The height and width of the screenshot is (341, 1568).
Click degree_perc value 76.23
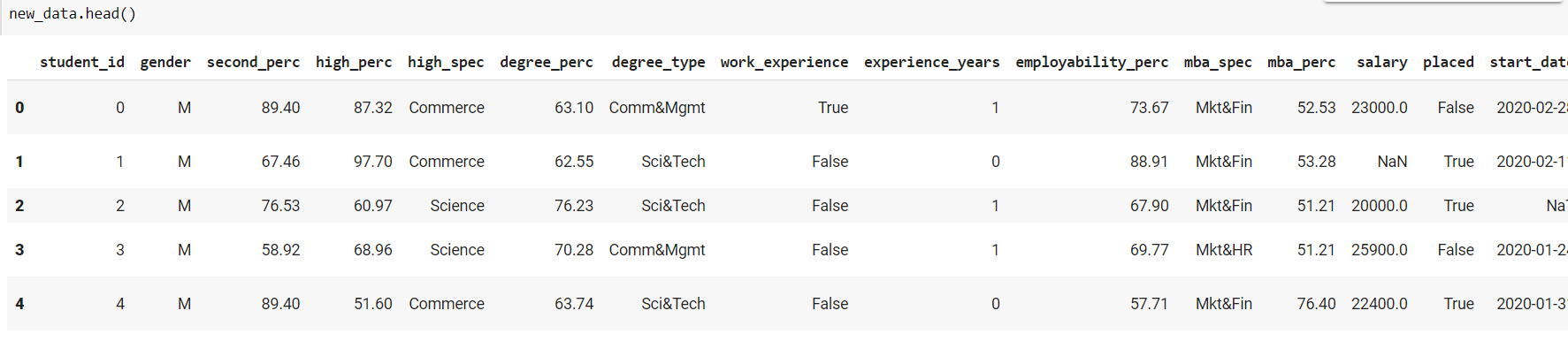pos(574,206)
